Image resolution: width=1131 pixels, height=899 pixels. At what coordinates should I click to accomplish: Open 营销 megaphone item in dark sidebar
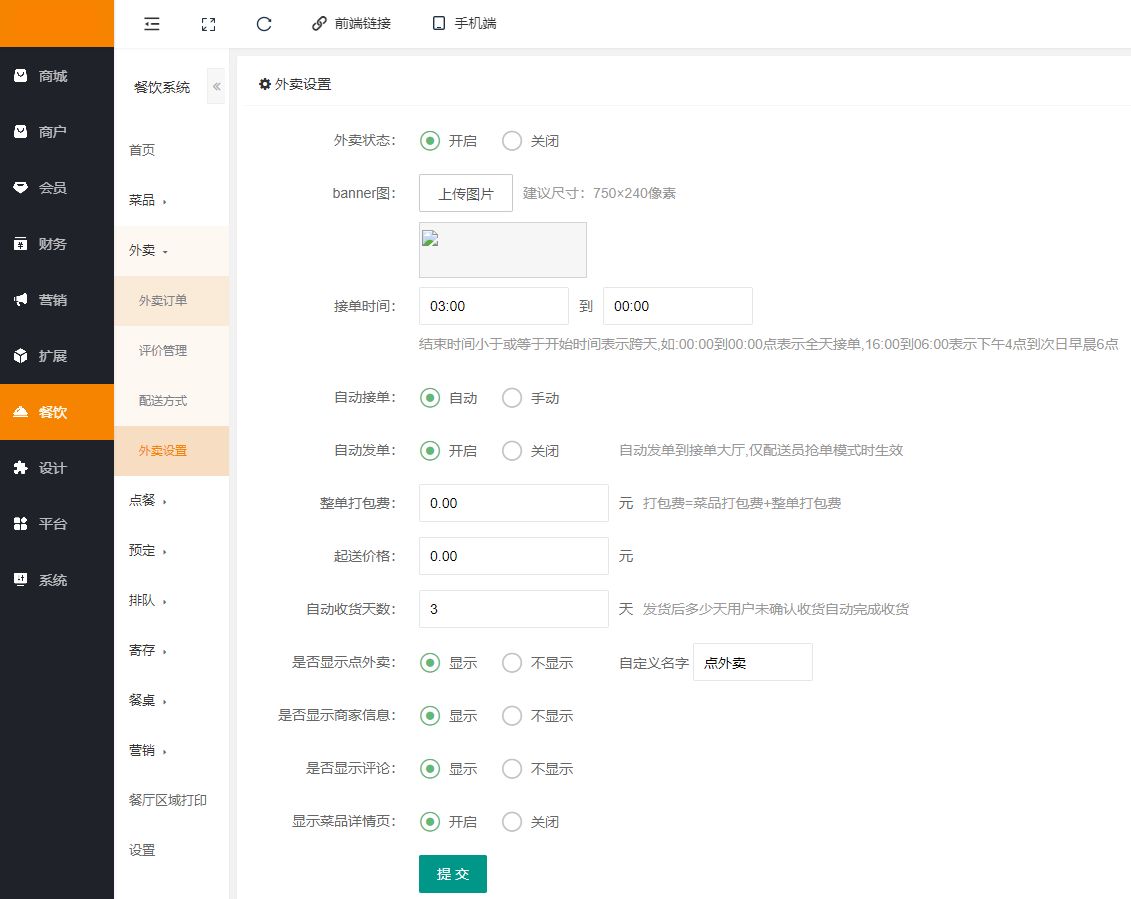click(x=53, y=300)
